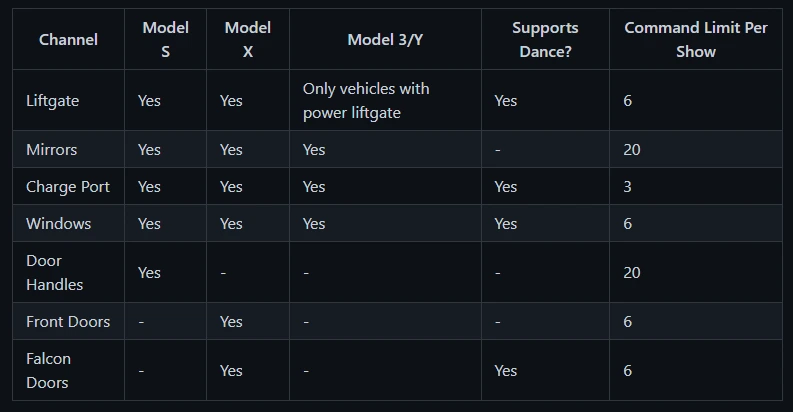The width and height of the screenshot is (793, 412).
Task: Select the Door Handles channel cell
Action: 68,272
